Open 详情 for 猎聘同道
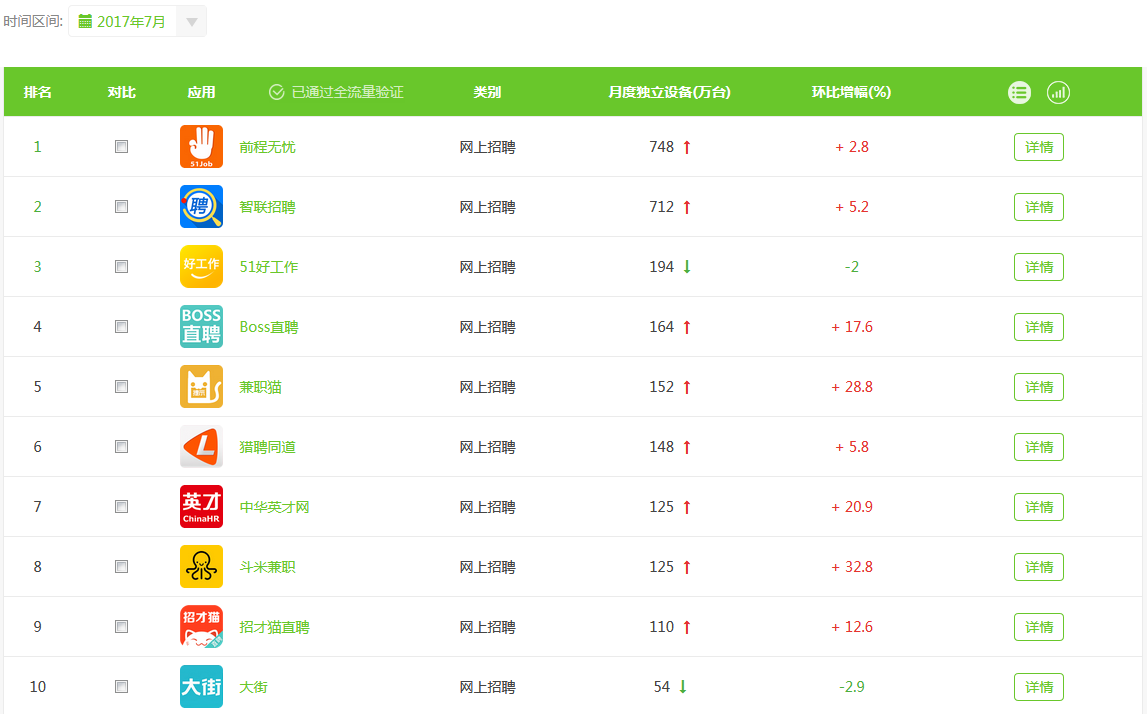 pos(1039,447)
